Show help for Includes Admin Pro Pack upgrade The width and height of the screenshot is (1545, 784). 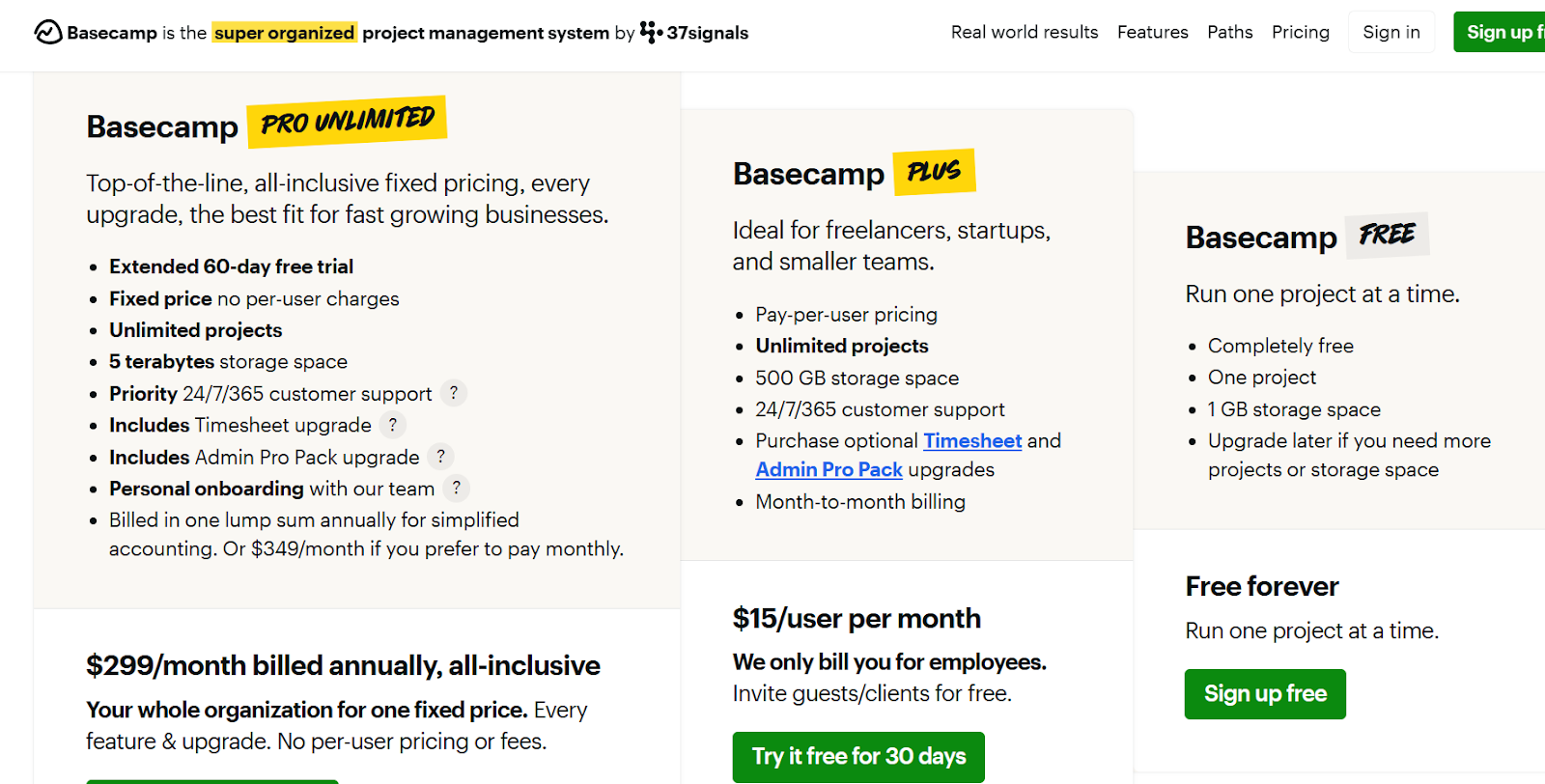coord(440,457)
